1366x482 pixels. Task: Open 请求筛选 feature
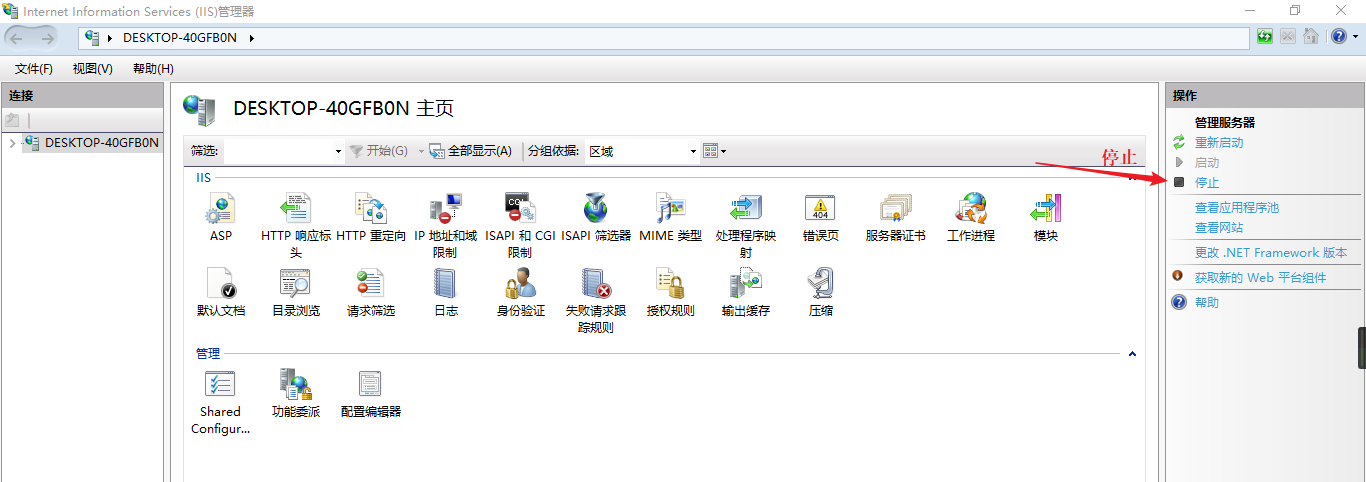[x=370, y=284]
